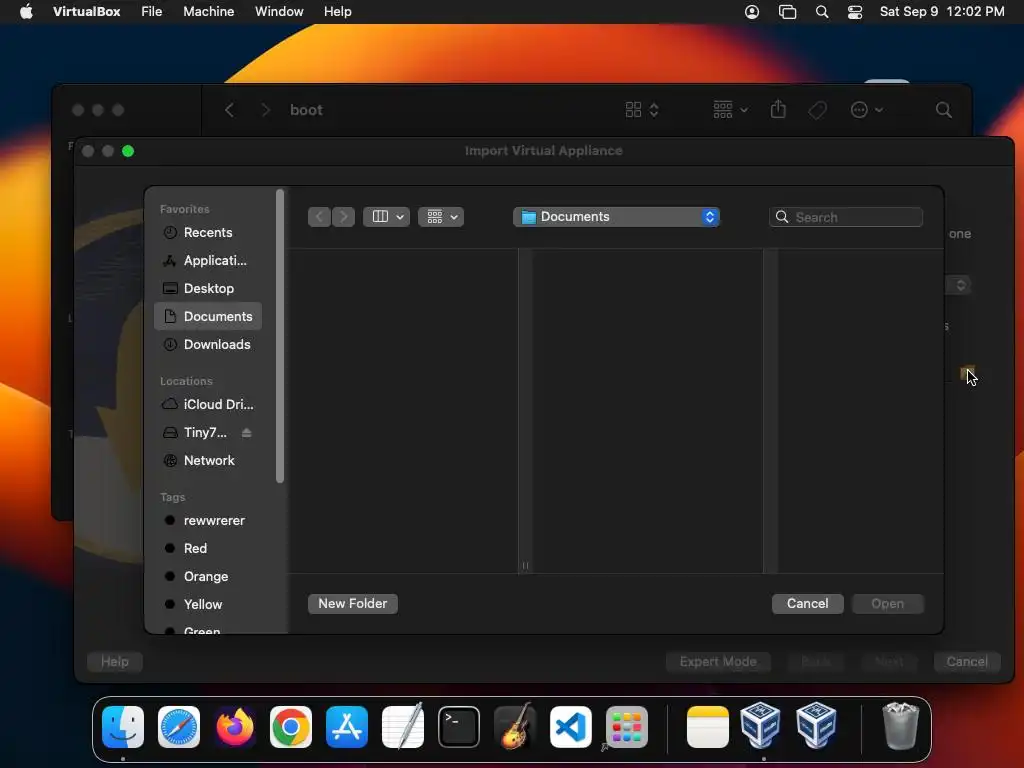Viewport: 1024px width, 768px height.
Task: Open the File menu
Action: (x=152, y=12)
